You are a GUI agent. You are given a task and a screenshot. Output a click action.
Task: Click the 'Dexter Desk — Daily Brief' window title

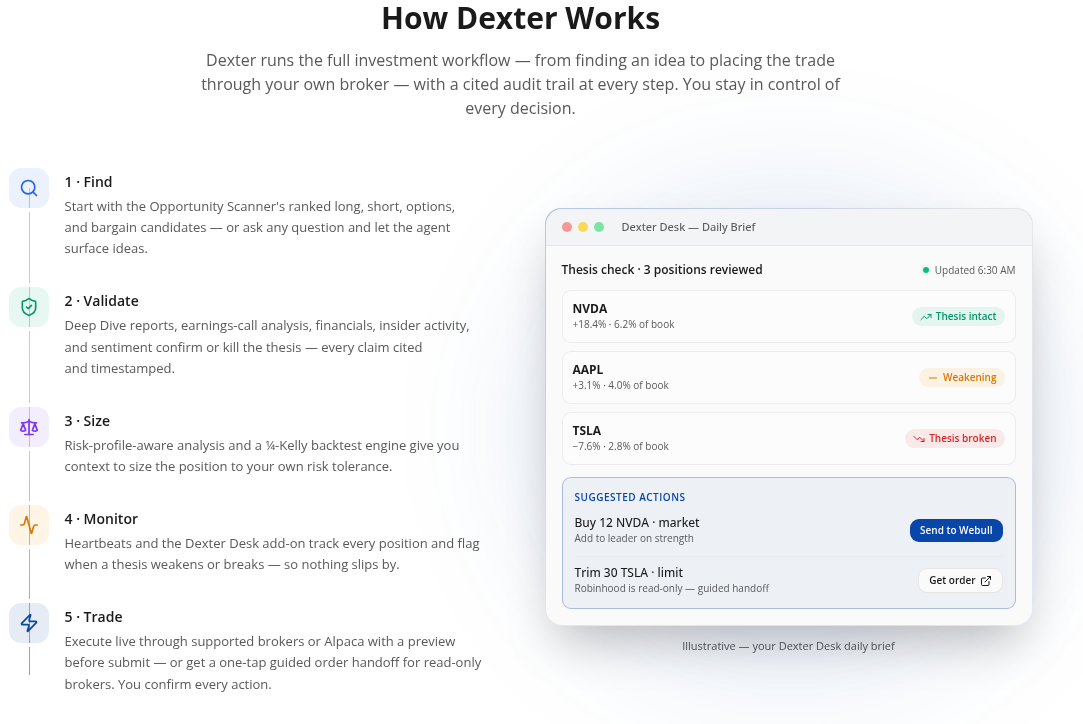click(x=688, y=227)
